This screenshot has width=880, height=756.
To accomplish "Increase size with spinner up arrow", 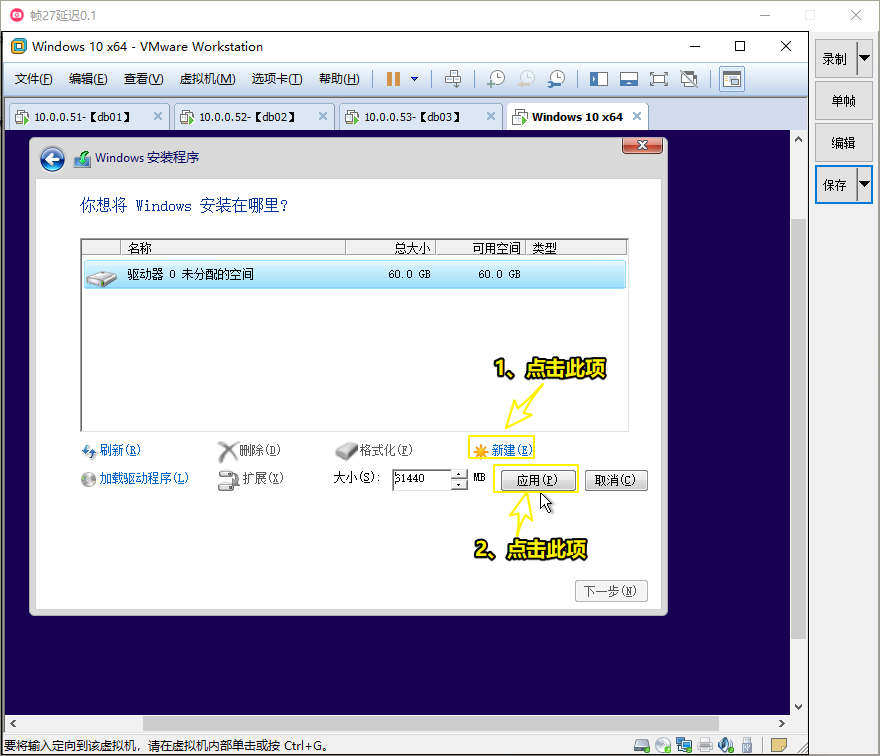I will pos(459,474).
